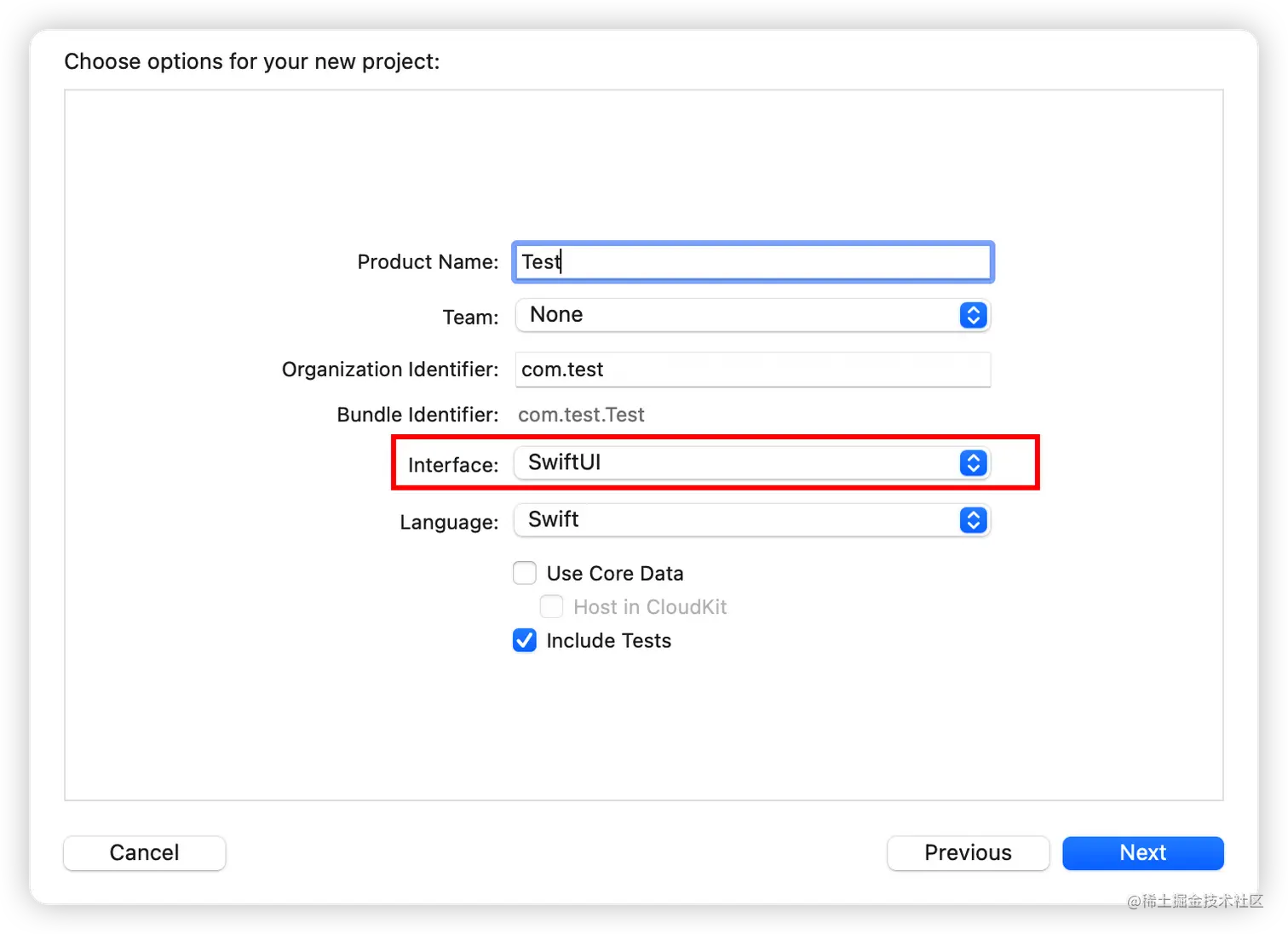Enable the Use Core Data checkbox
The width and height of the screenshot is (1288, 934).
tap(525, 573)
